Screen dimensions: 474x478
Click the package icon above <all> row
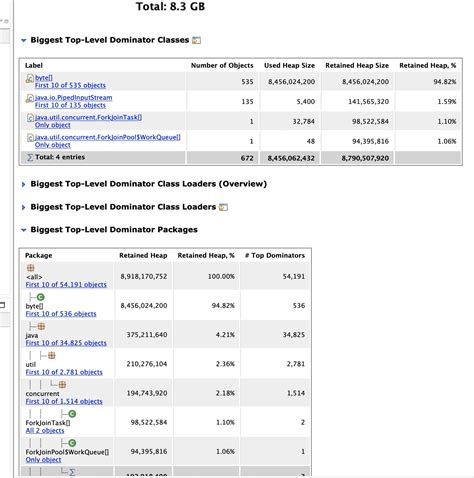pos(31,268)
